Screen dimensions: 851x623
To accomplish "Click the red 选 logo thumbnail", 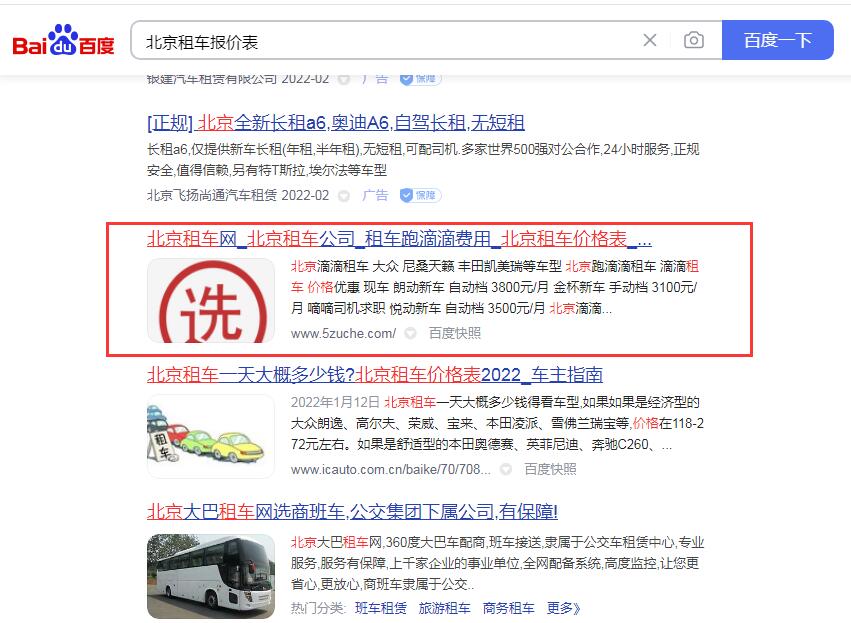I will click(211, 301).
